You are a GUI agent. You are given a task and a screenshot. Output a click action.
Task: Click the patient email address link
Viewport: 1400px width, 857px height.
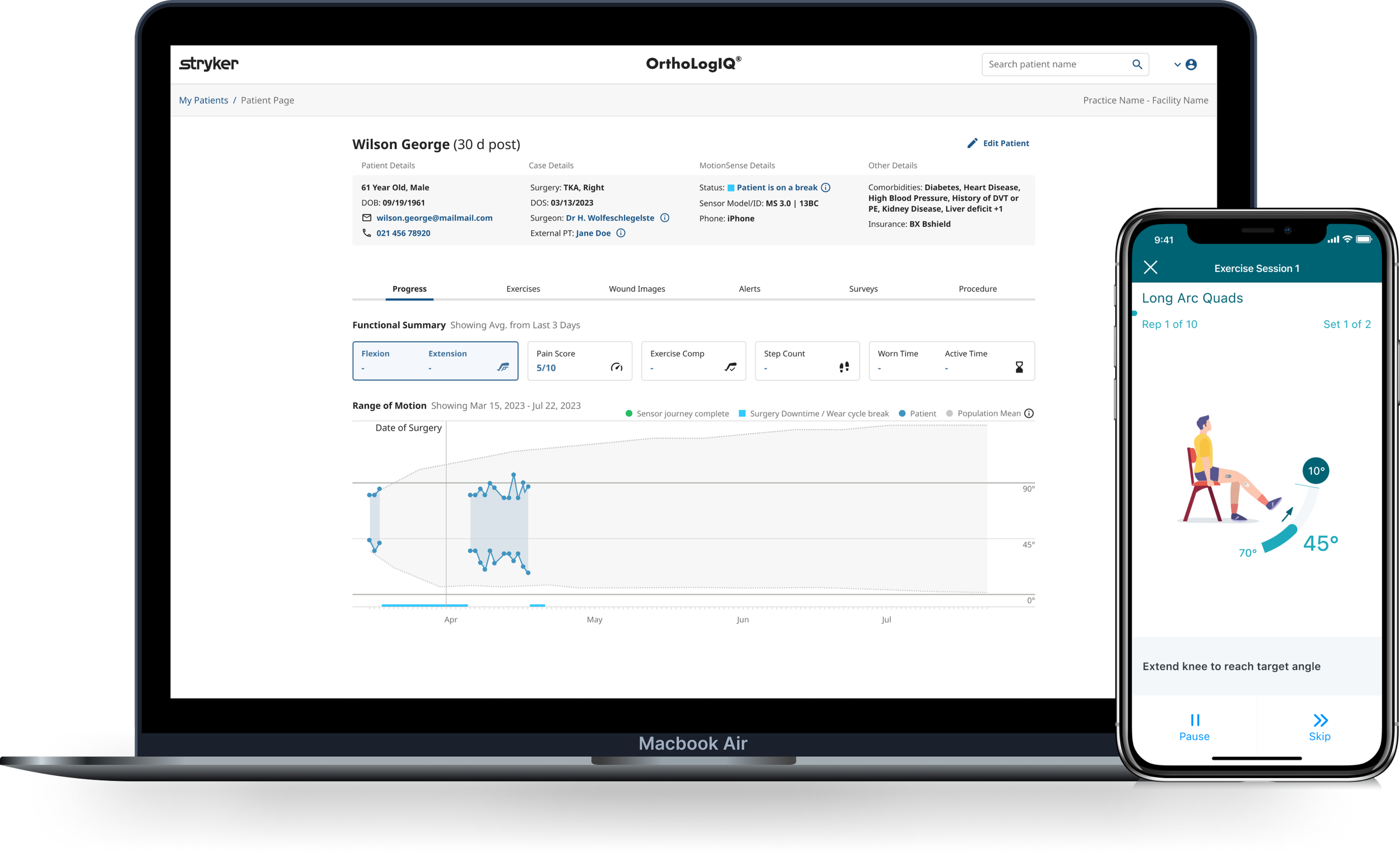(434, 218)
